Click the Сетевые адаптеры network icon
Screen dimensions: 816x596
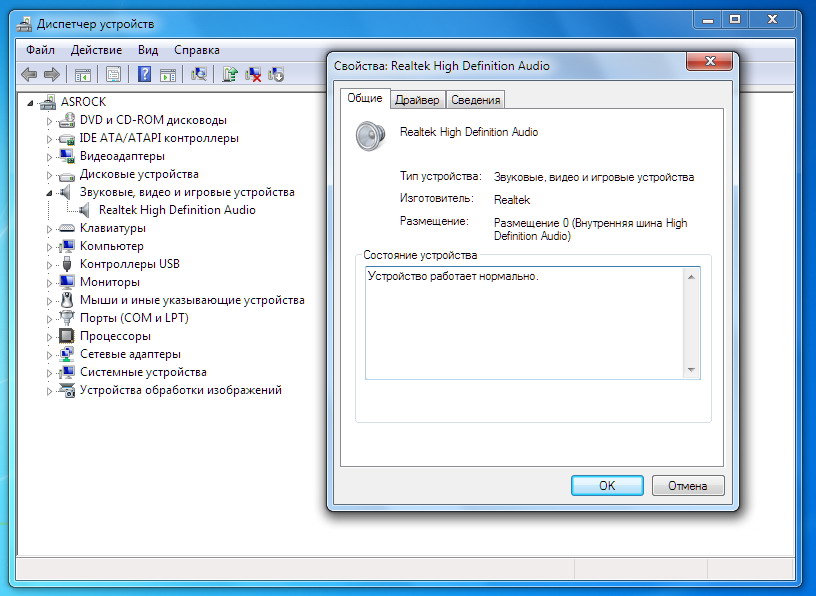point(67,354)
